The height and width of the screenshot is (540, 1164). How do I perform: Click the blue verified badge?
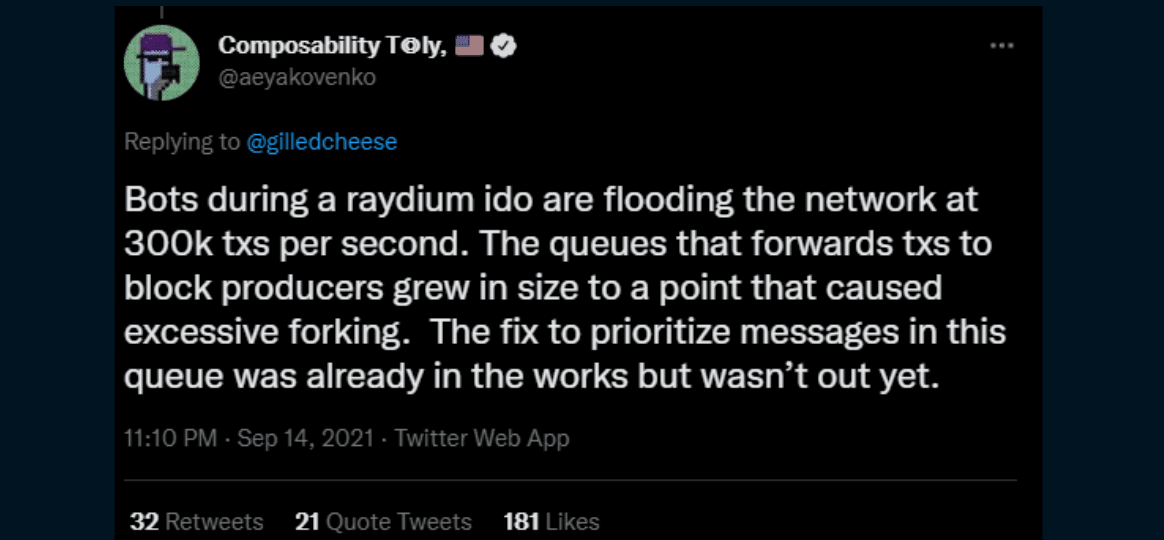tap(505, 46)
